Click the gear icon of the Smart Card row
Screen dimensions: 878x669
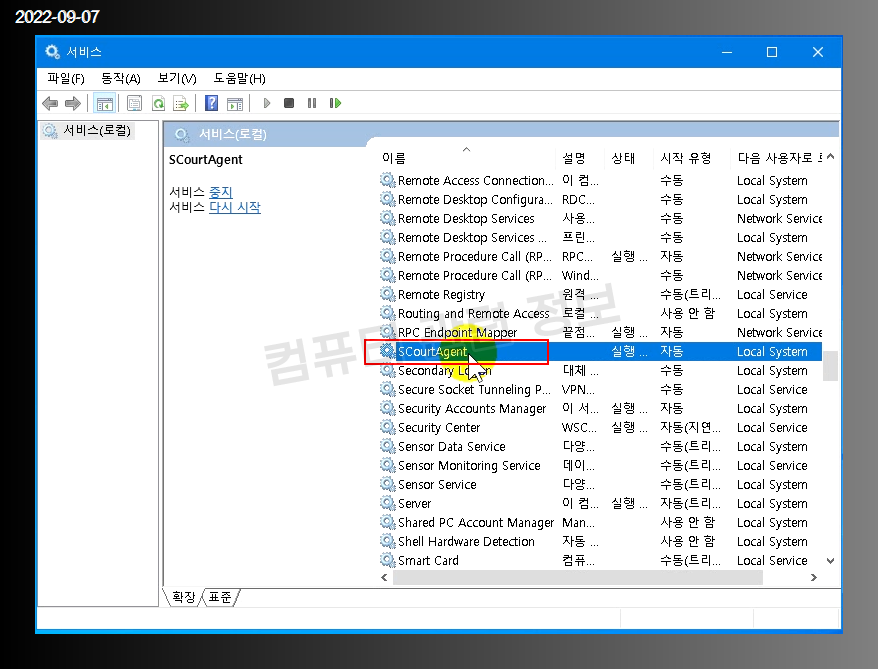387,560
